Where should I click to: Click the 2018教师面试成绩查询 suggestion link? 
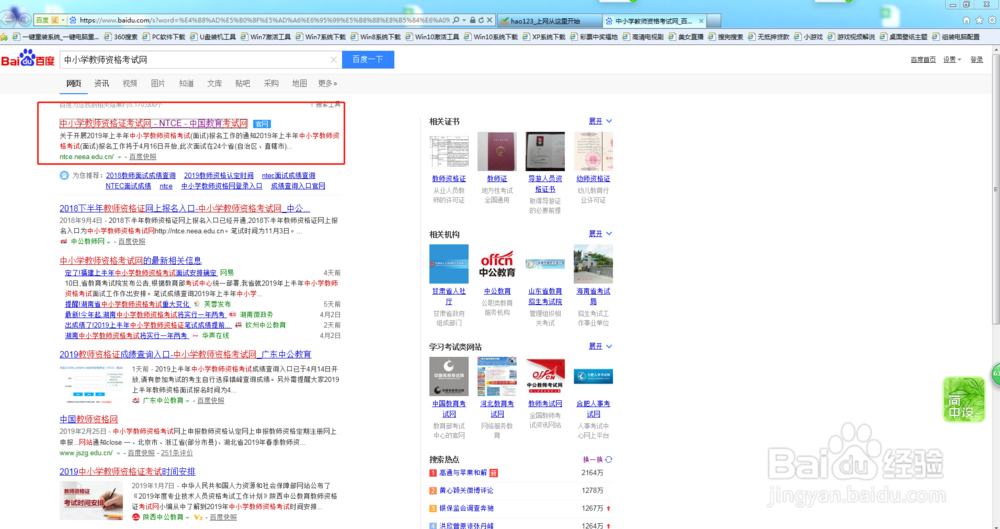(141, 175)
